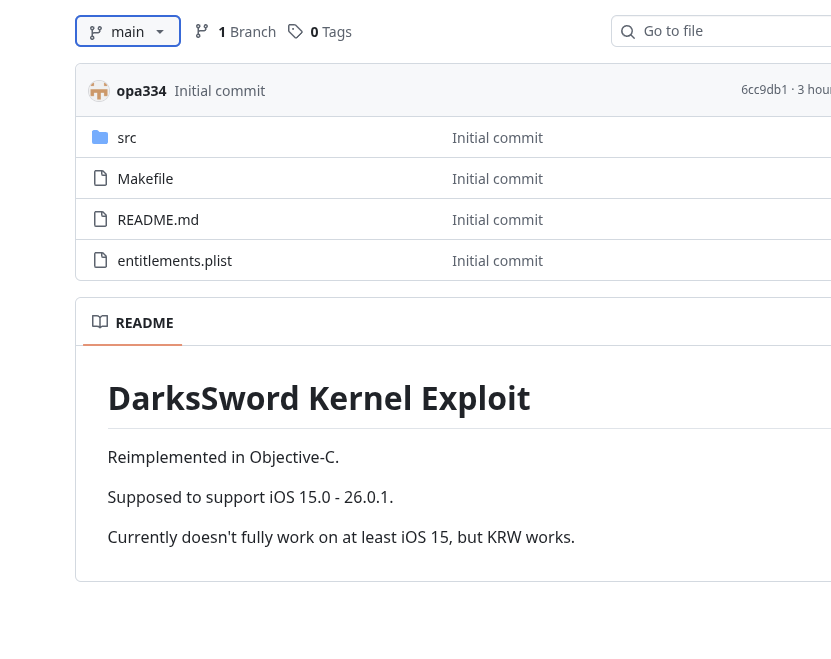Image resolution: width=831 pixels, height=659 pixels.
Task: Open Initial commit message for src row
Action: [x=497, y=138]
